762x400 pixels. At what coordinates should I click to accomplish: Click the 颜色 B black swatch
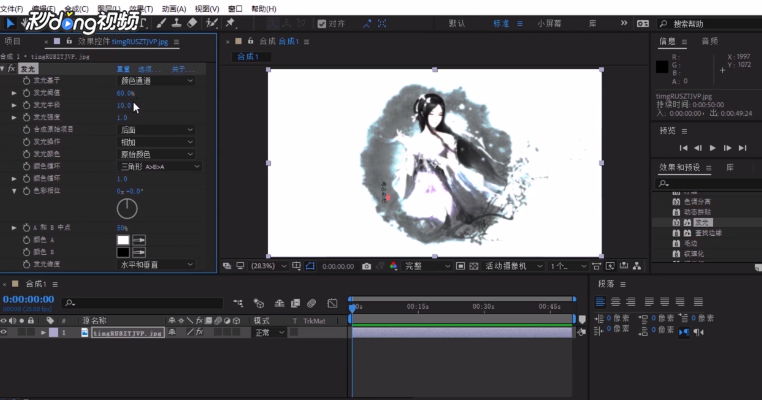[x=123, y=252]
